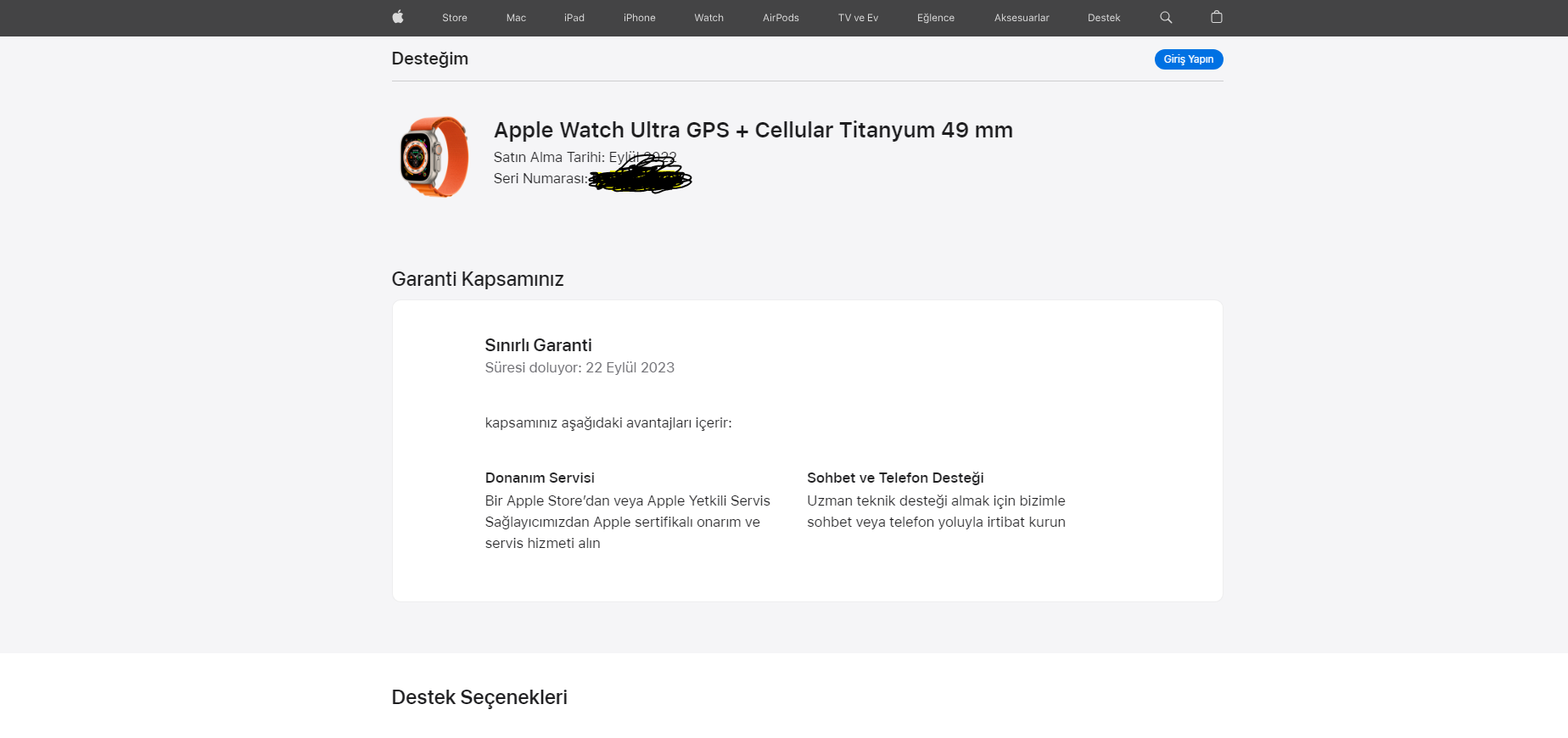Click the Destek Seçenekleri heading

[479, 697]
